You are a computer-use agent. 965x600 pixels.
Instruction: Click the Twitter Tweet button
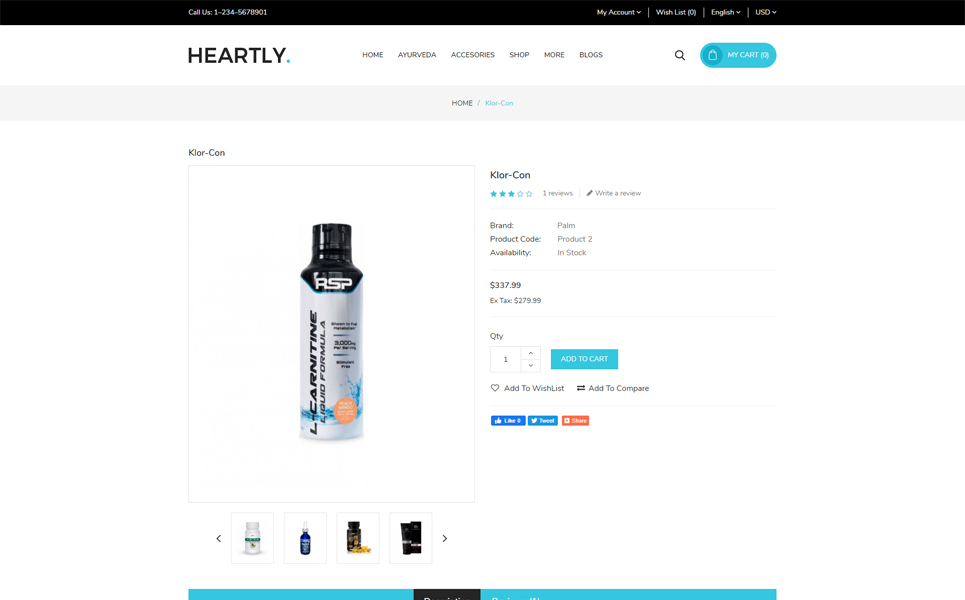[543, 421]
